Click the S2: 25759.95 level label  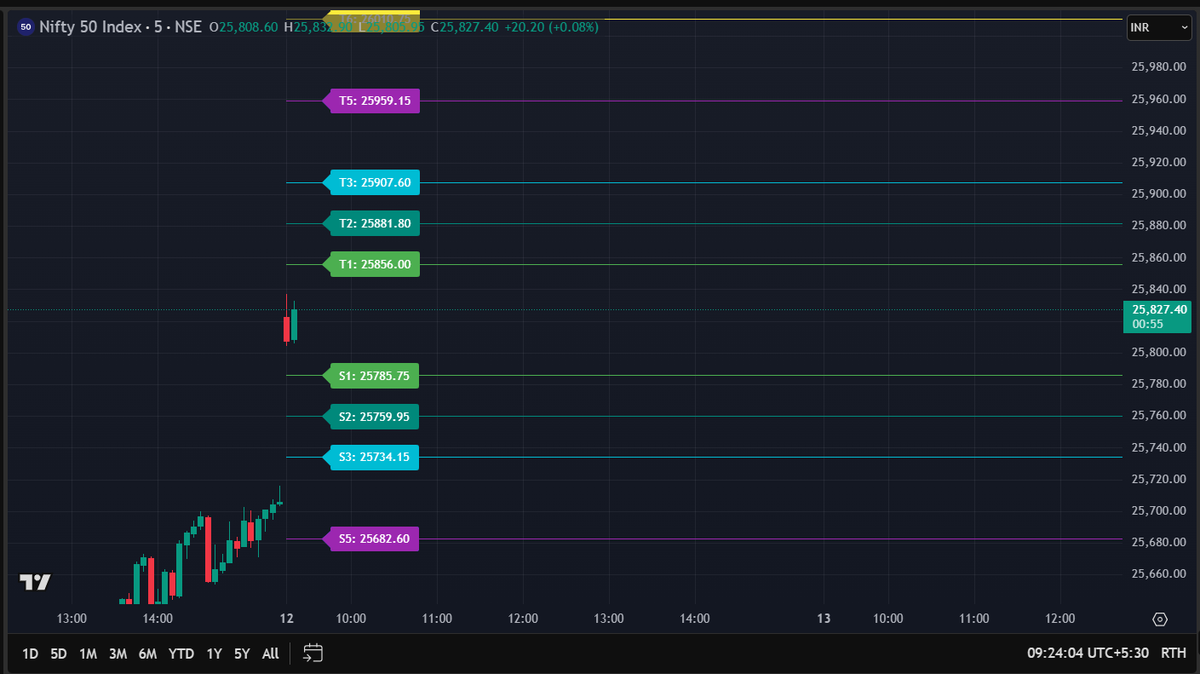pyautogui.click(x=372, y=417)
